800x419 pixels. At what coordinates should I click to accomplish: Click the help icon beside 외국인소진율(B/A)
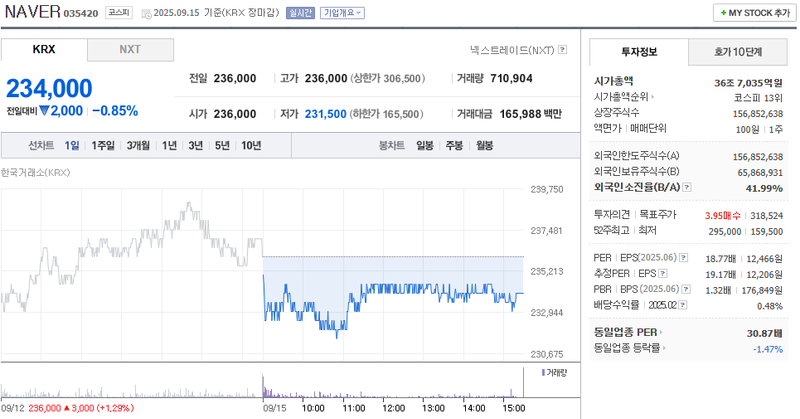(x=687, y=187)
